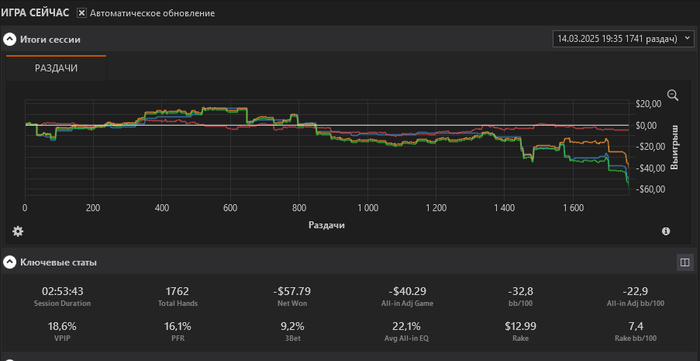Click the 1 000 x-axis tick label
Viewport: 700px width, 361px height.
click(x=367, y=208)
